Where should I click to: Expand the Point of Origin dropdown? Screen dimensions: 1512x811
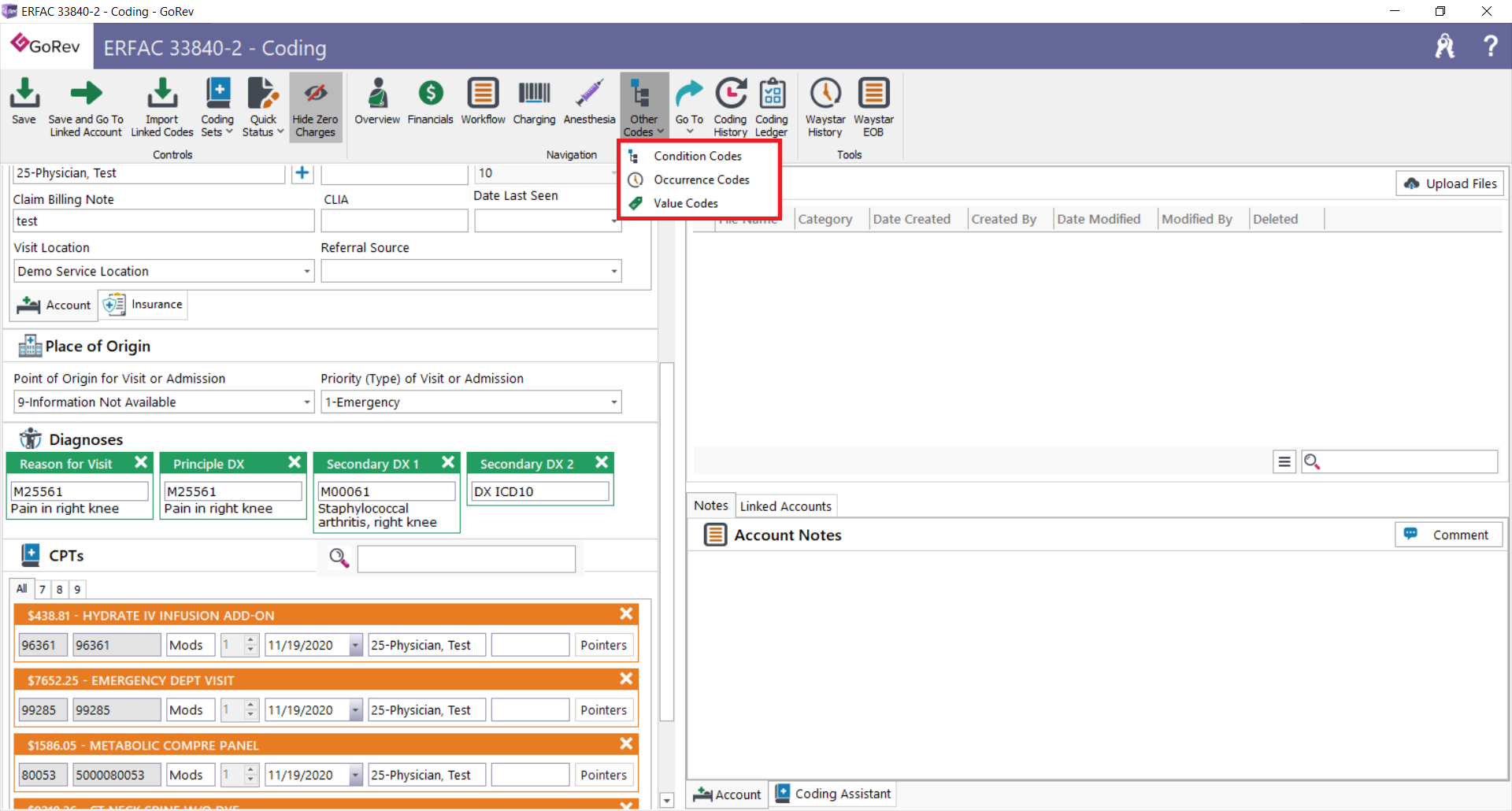tap(307, 402)
